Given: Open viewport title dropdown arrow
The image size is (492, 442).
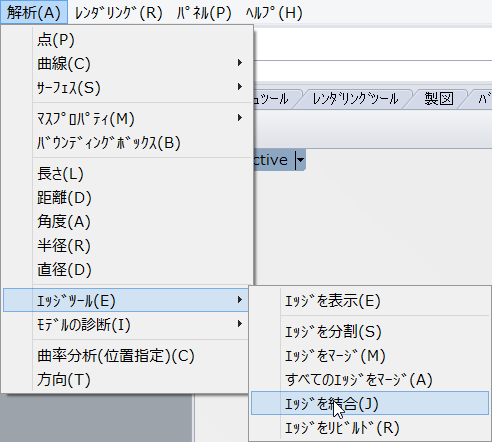Looking at the screenshot, I should pos(300,160).
